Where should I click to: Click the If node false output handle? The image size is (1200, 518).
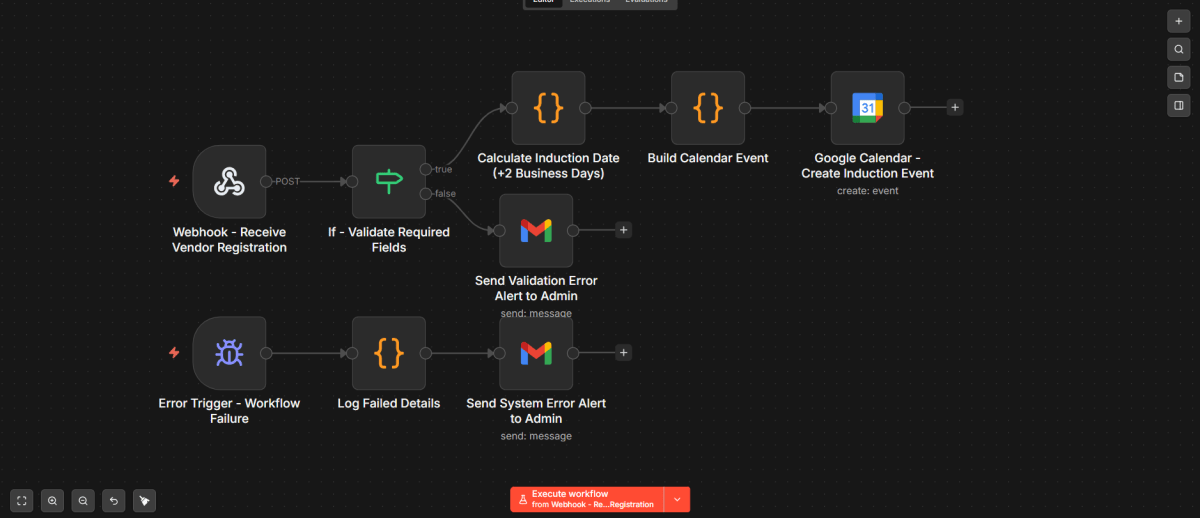coord(426,193)
